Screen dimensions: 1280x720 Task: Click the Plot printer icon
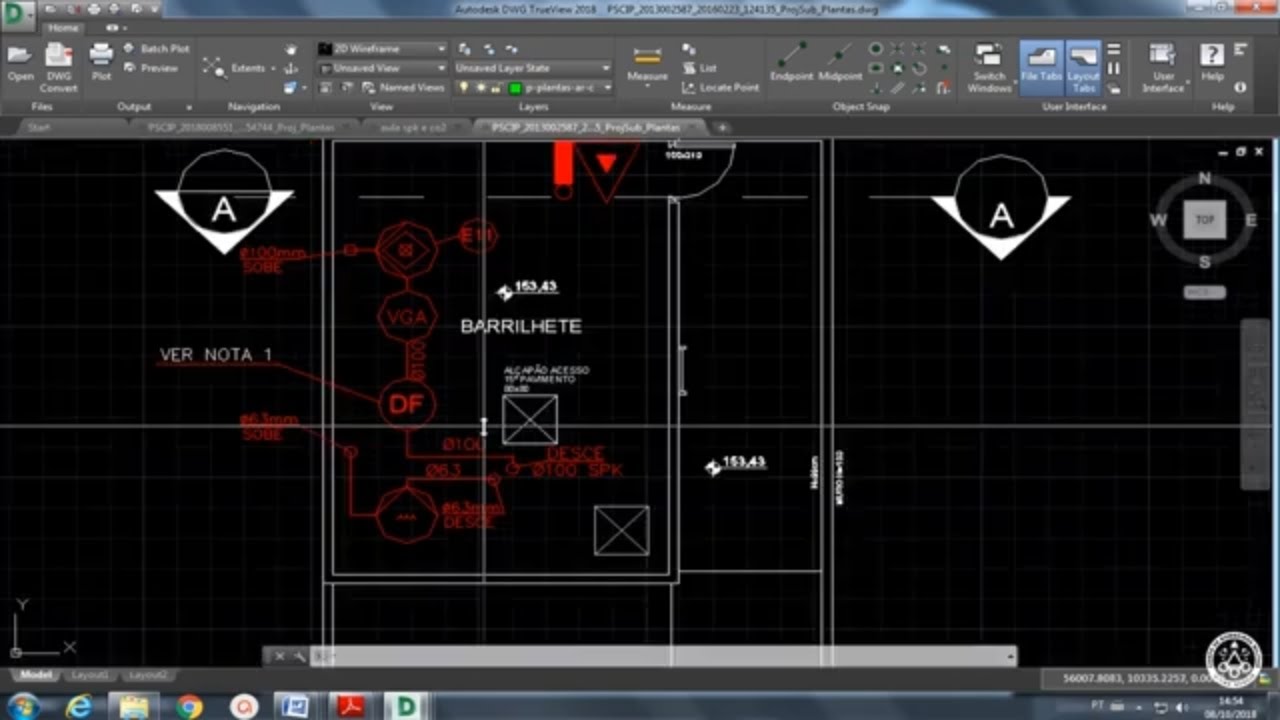tap(101, 55)
